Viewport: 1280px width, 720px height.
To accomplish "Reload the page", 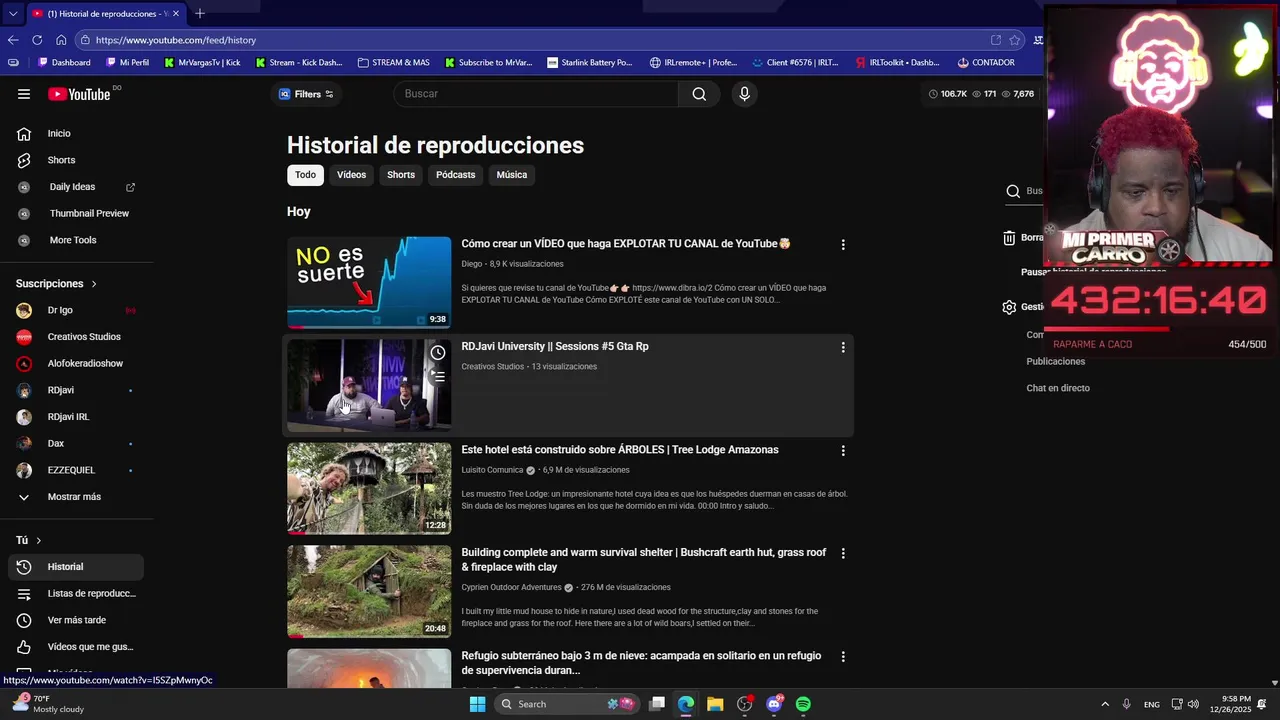I will coord(37,40).
